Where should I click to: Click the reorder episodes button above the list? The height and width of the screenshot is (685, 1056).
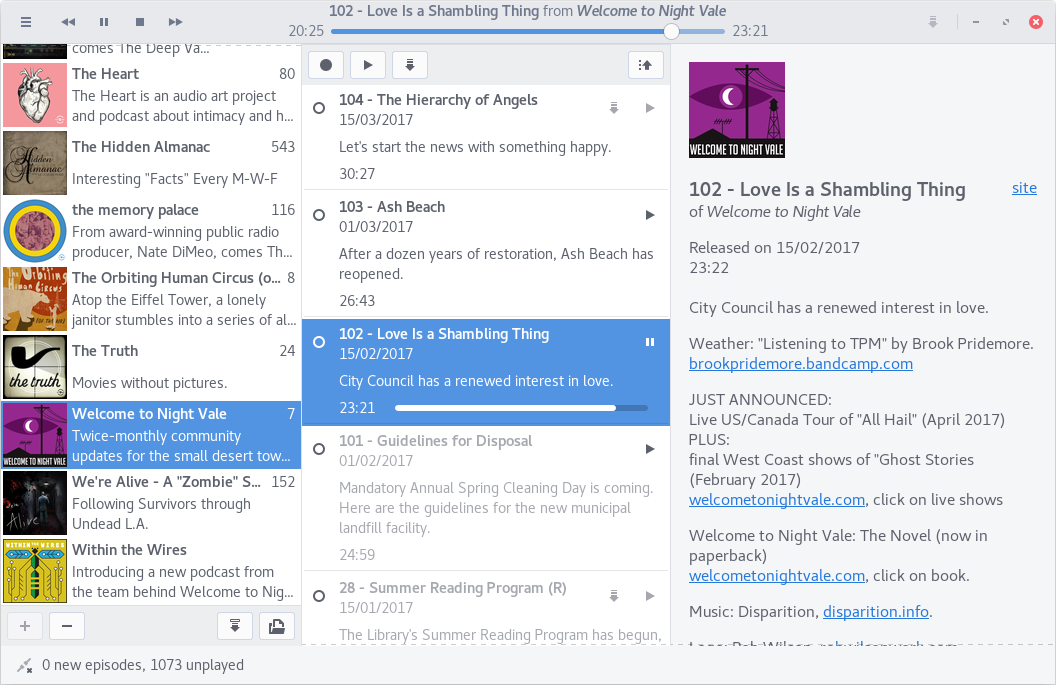[x=645, y=65]
